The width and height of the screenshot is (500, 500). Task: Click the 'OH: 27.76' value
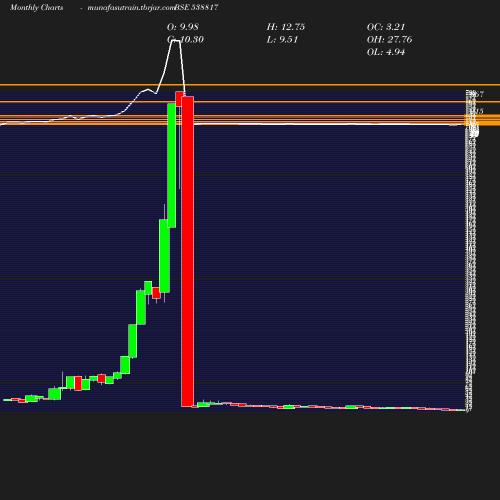tap(389, 39)
